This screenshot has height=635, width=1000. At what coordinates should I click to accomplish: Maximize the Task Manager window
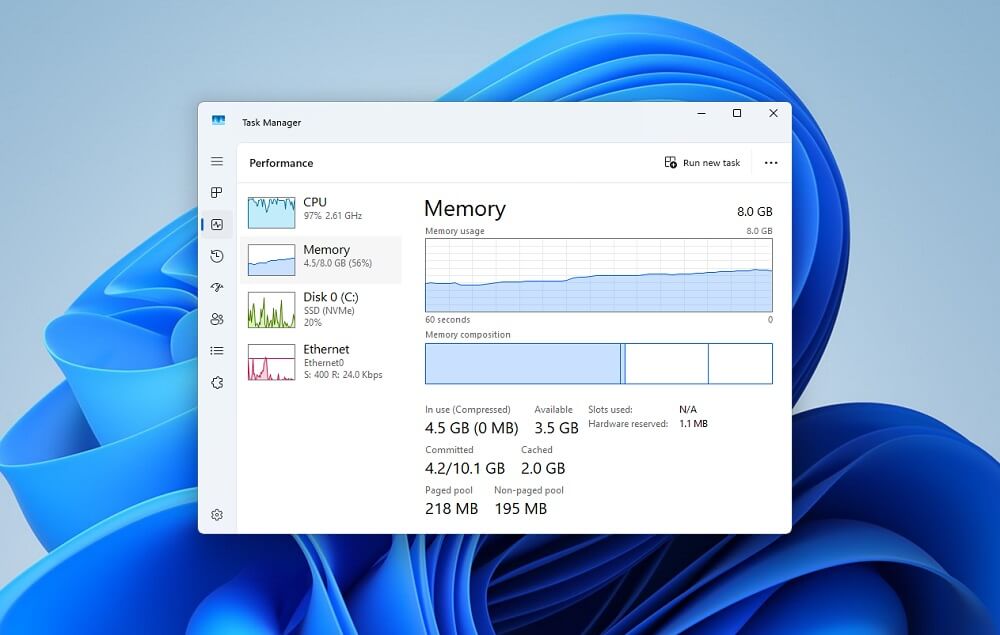tap(737, 113)
